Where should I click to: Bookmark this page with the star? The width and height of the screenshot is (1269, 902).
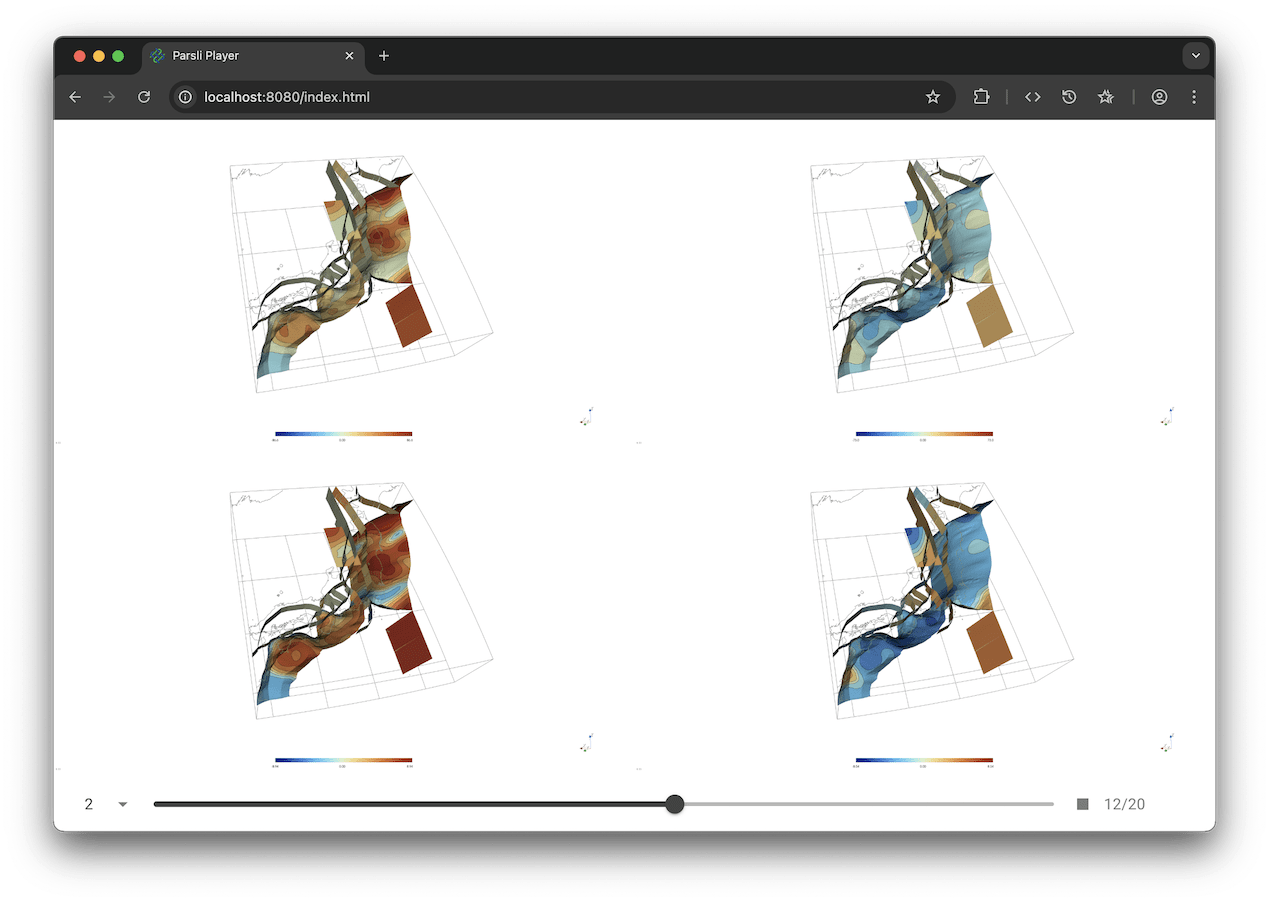933,97
